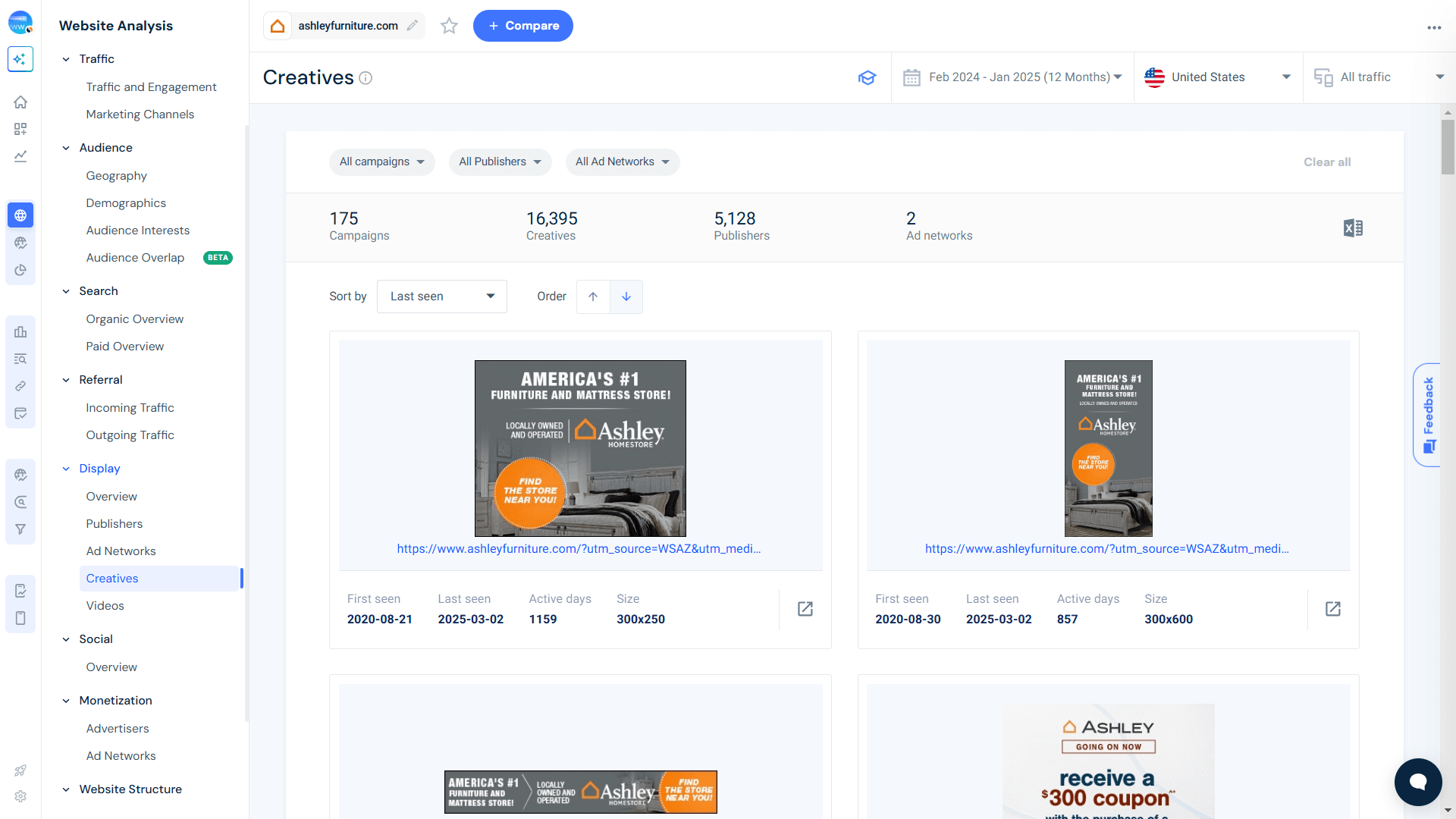Open Paid Overview page
This screenshot has height=819, width=1456.
[x=125, y=347]
